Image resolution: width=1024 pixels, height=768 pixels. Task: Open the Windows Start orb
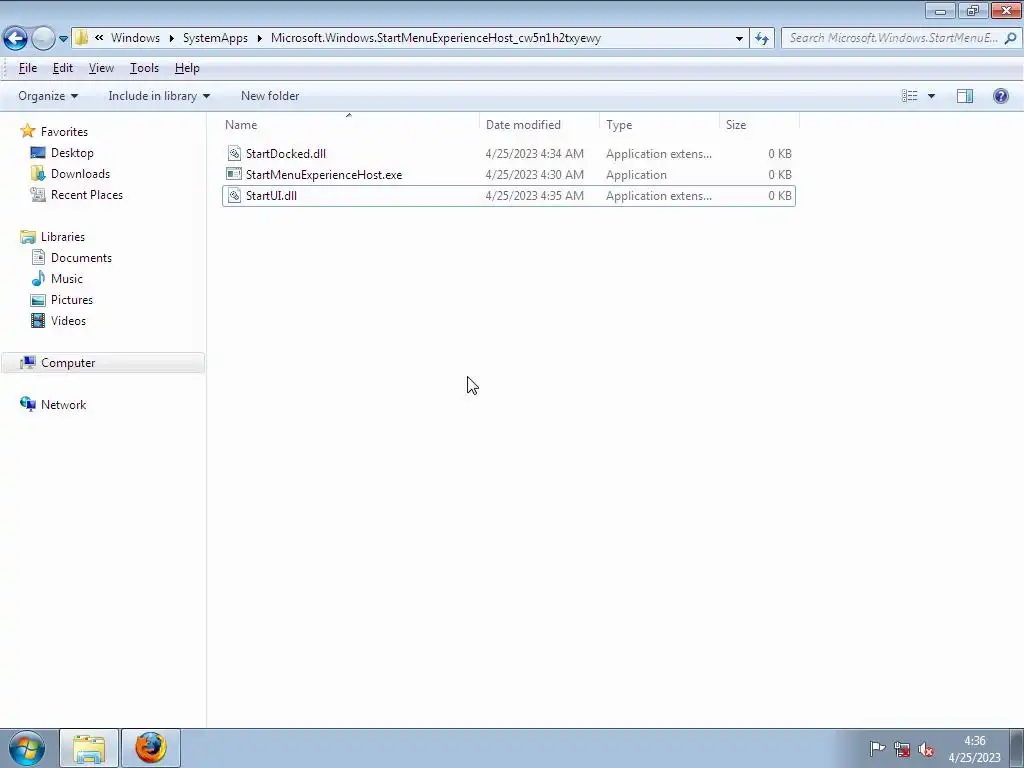[x=27, y=748]
